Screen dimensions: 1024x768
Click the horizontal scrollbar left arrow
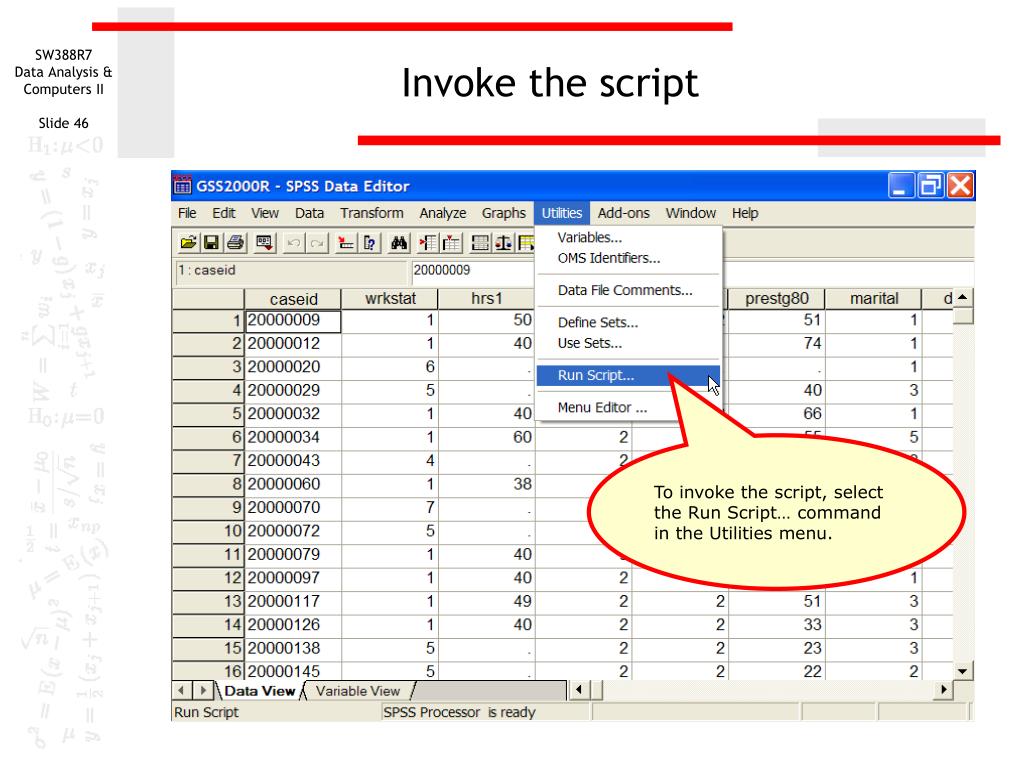578,690
